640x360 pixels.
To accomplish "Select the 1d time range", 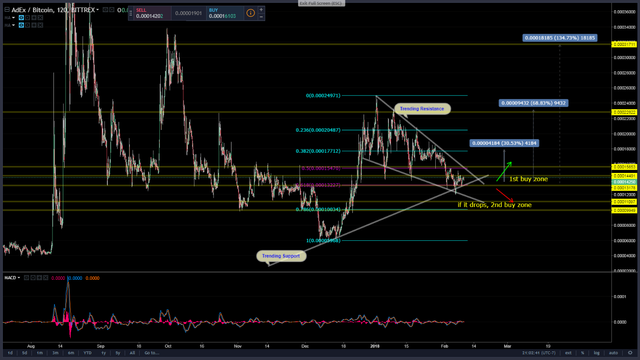I will (x=10, y=353).
